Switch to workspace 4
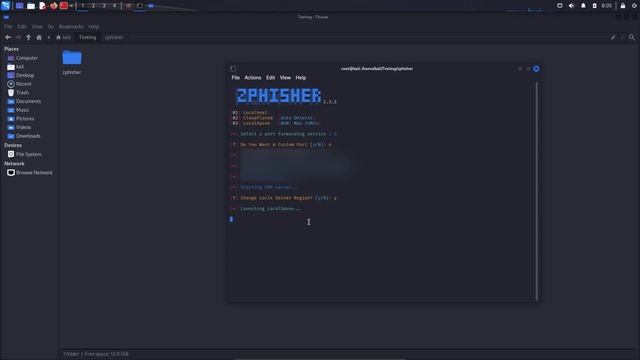Image resolution: width=640 pixels, height=360 pixels. (x=114, y=6)
